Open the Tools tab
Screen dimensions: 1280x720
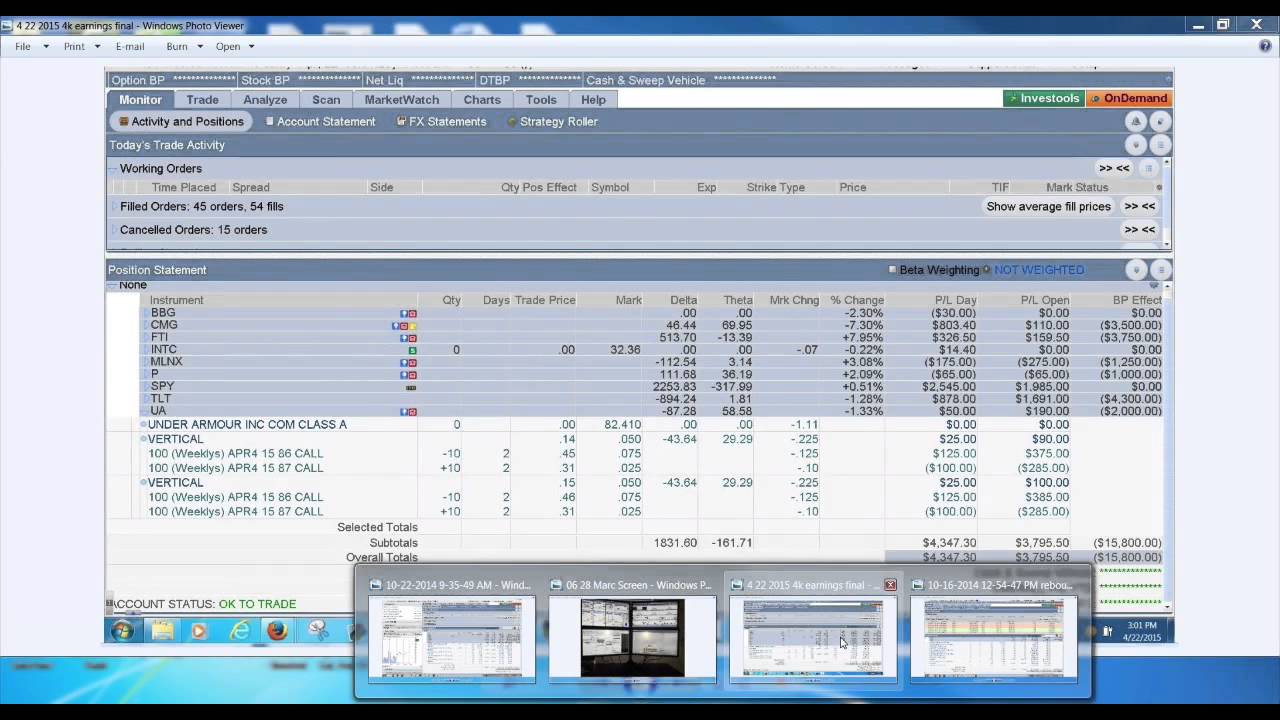click(541, 99)
